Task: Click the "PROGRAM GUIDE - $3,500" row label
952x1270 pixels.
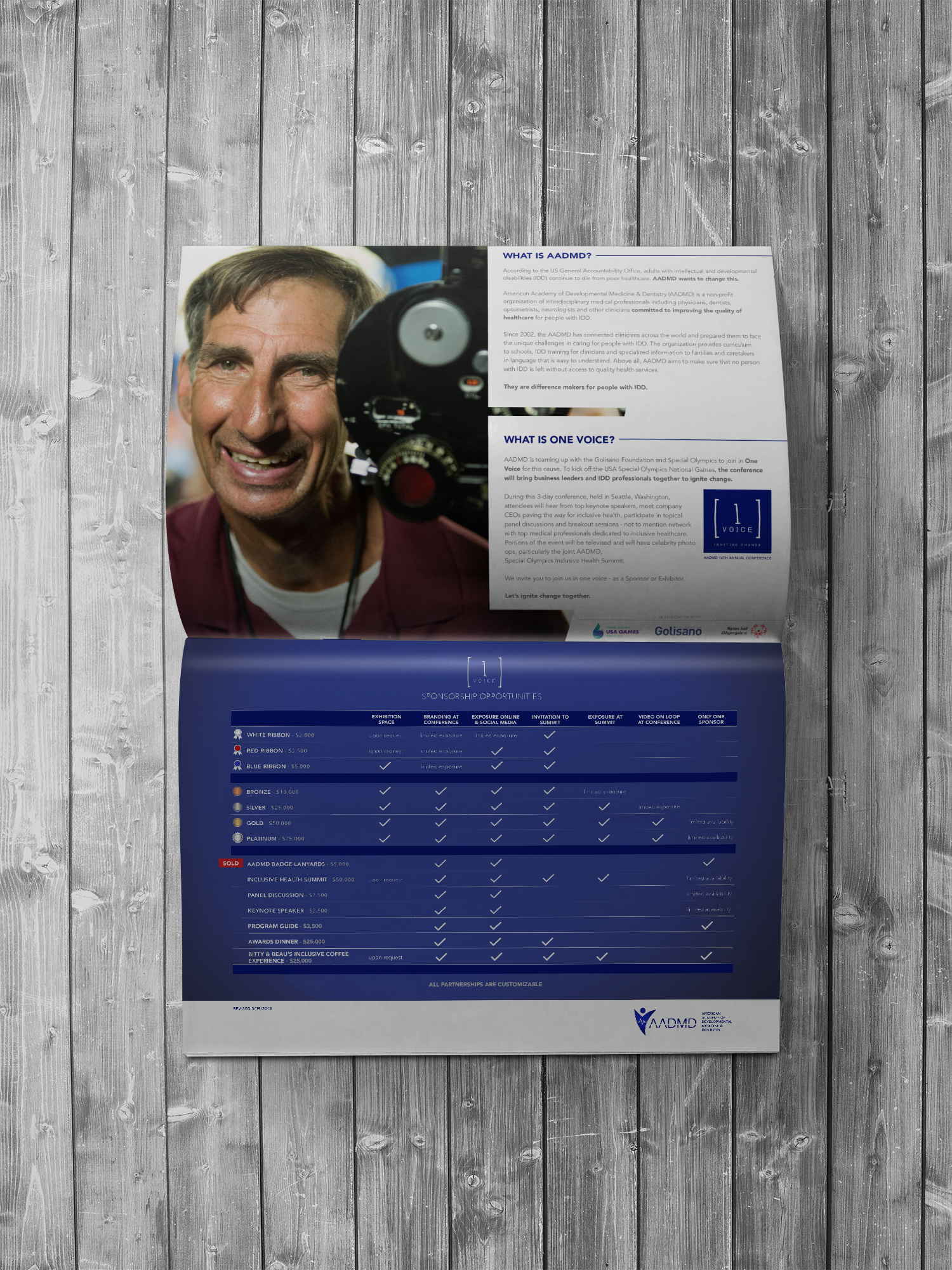Action: tap(285, 926)
